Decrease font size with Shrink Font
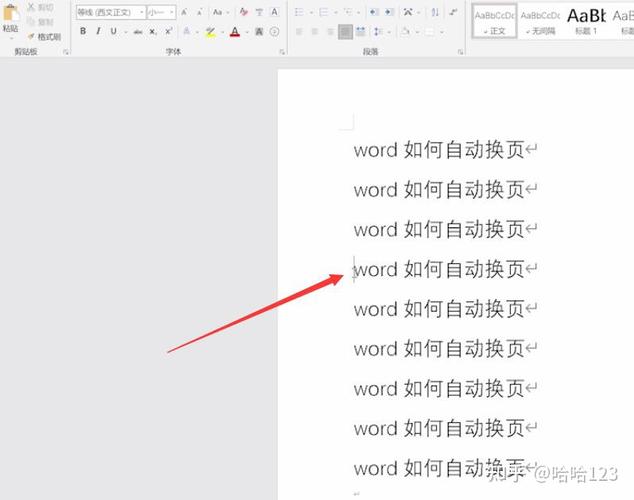 (200, 13)
